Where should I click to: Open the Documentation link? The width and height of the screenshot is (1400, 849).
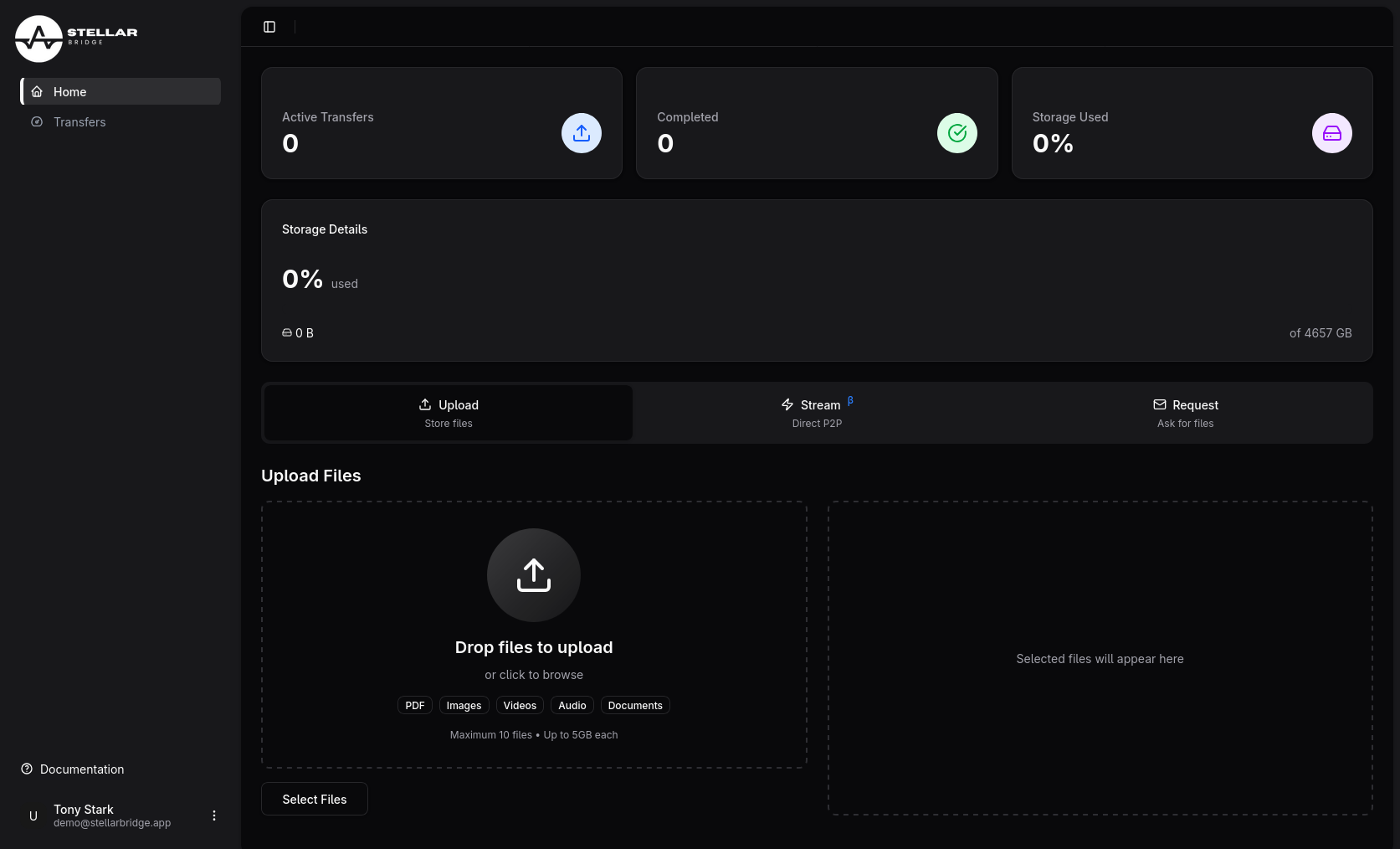click(x=80, y=769)
